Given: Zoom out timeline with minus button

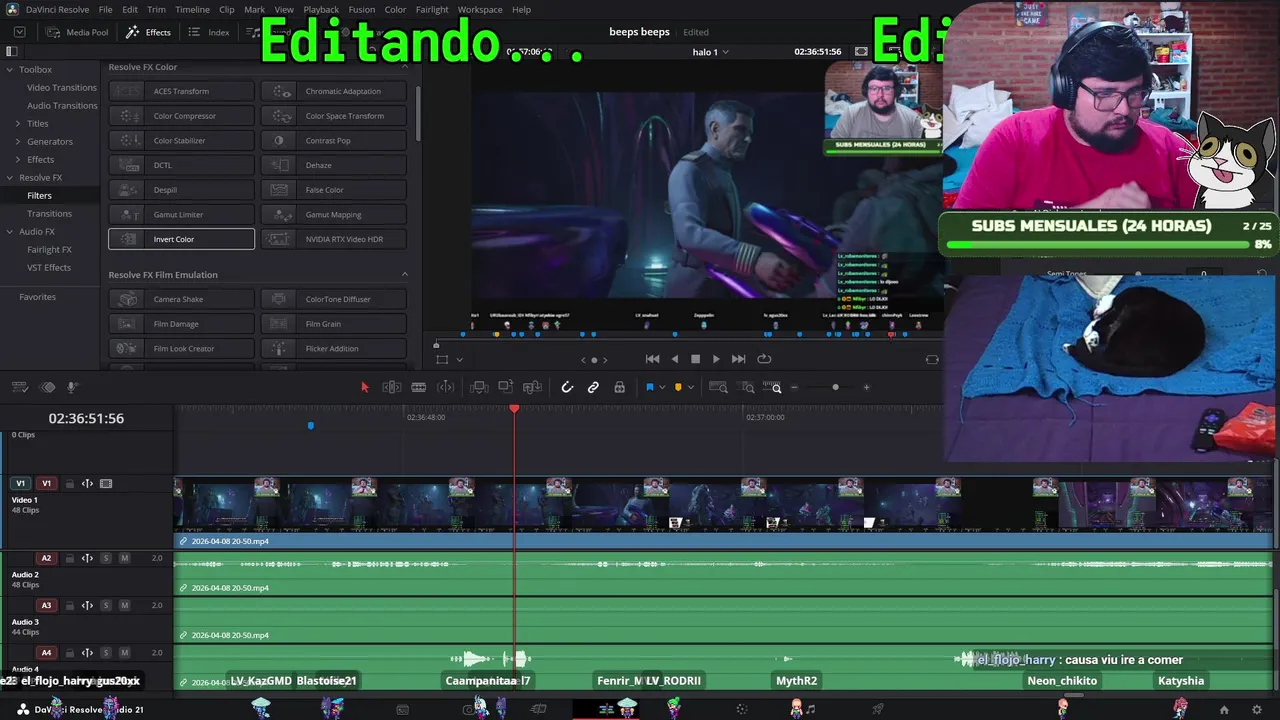Looking at the screenshot, I should click(x=795, y=387).
